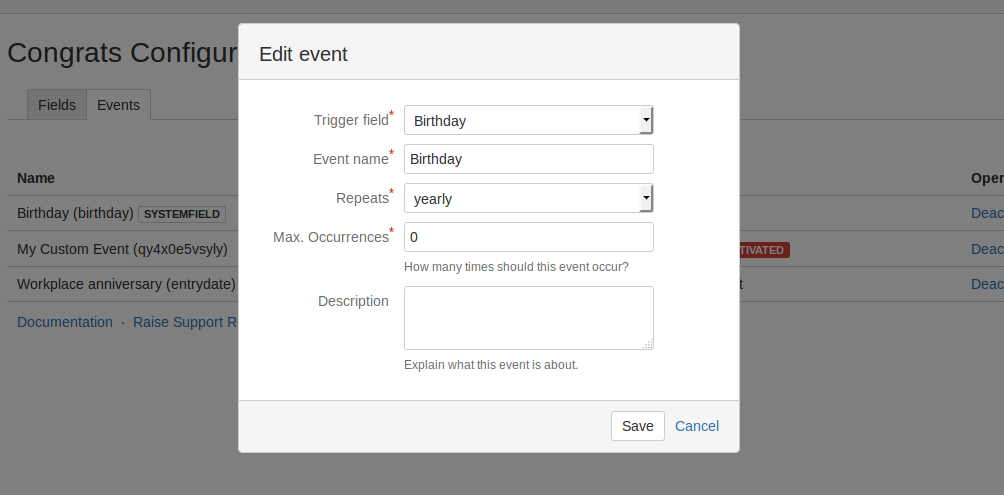Switch to the Fields tab
The height and width of the screenshot is (495, 1004).
57,105
